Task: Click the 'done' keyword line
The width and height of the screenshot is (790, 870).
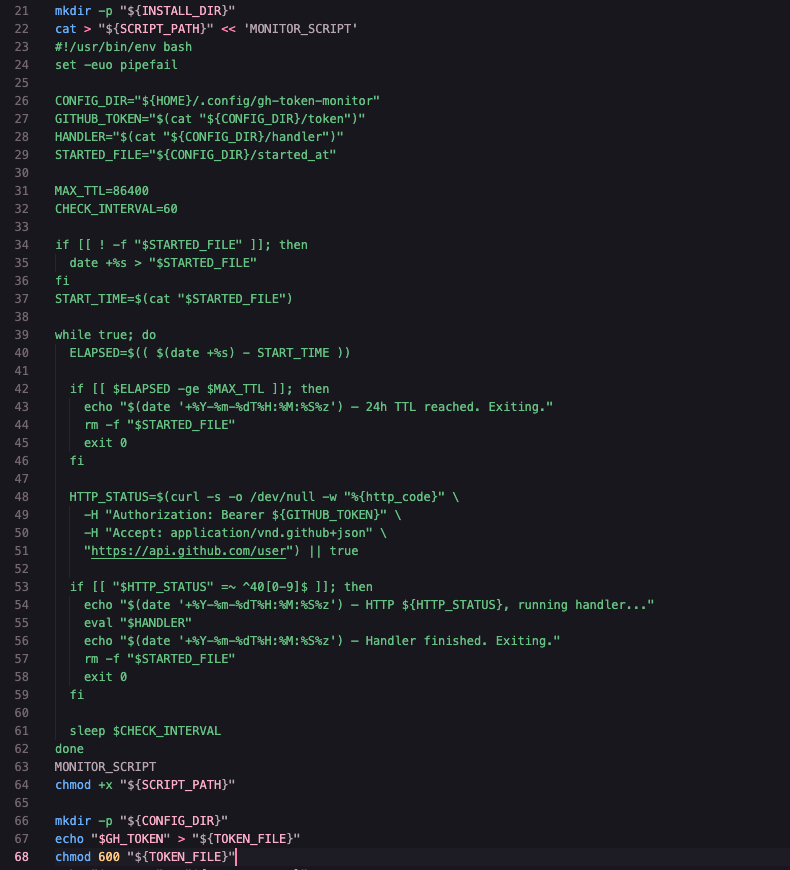Action: point(69,748)
